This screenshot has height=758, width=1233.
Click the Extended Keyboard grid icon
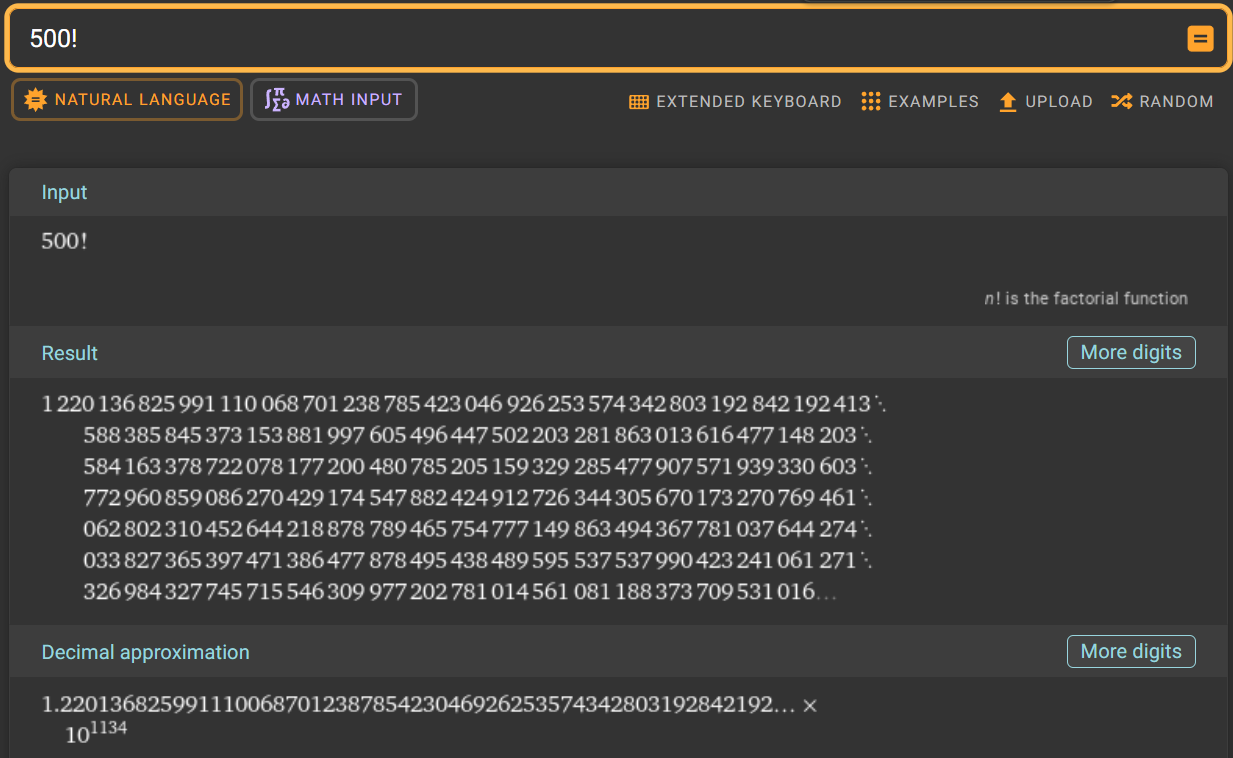[x=638, y=102]
